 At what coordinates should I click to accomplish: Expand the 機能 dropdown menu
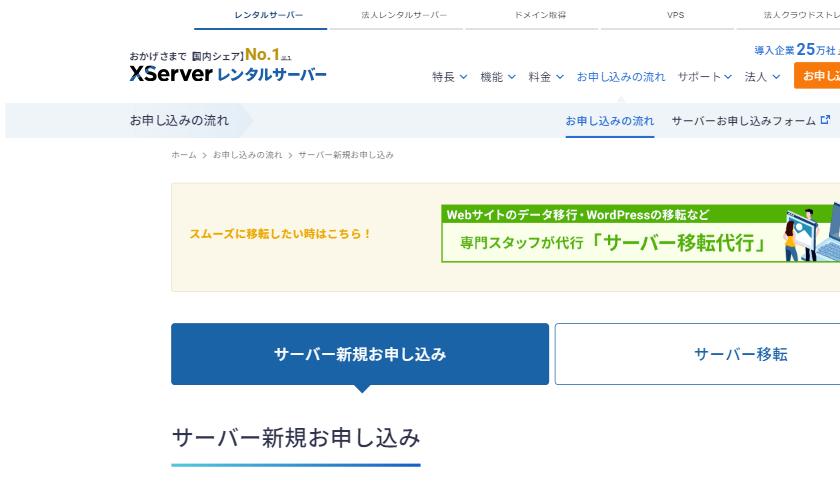[498, 77]
